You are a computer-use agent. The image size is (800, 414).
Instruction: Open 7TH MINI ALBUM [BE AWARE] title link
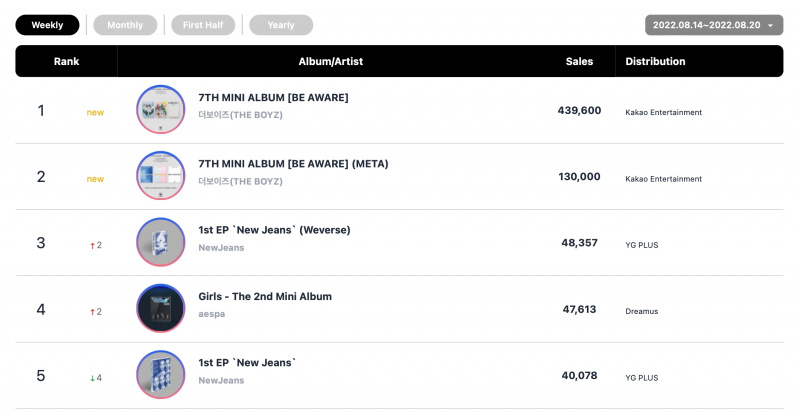(273, 98)
